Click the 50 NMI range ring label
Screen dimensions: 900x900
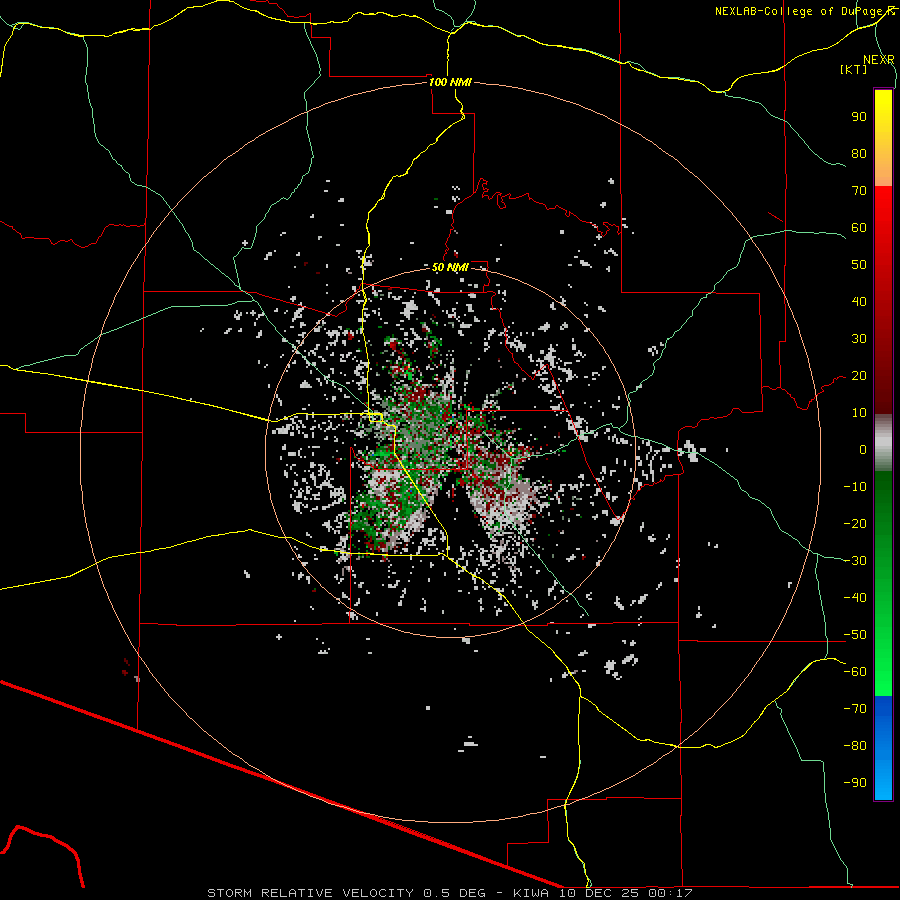[x=450, y=267]
